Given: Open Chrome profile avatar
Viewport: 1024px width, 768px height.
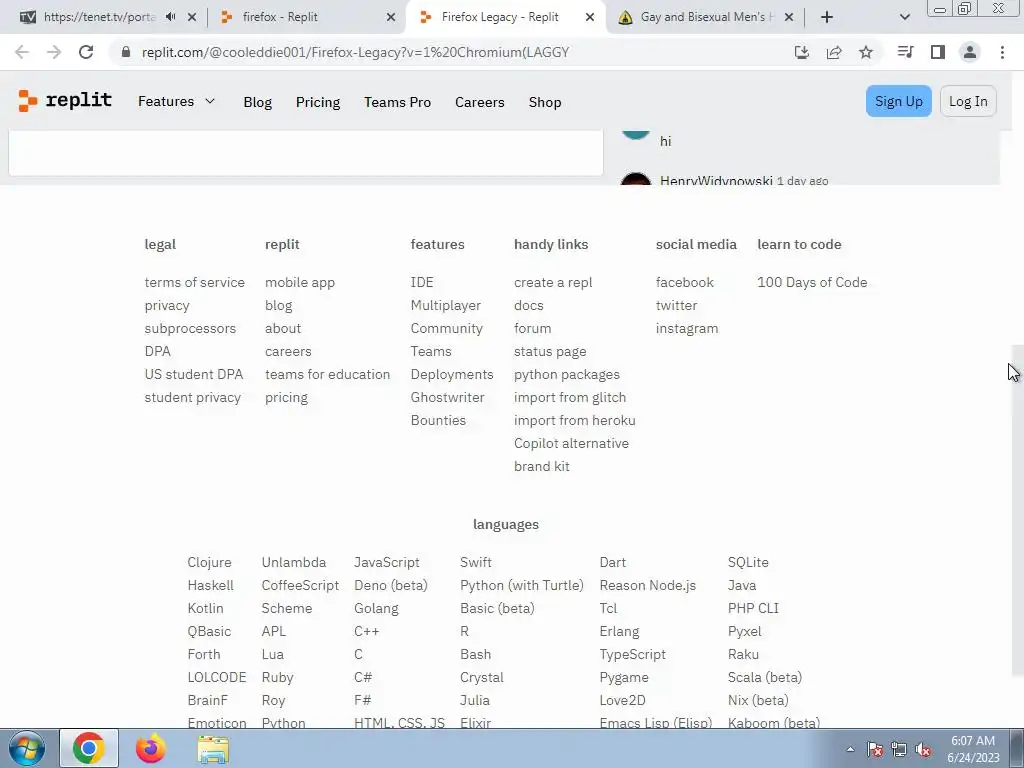Looking at the screenshot, I should click(970, 52).
